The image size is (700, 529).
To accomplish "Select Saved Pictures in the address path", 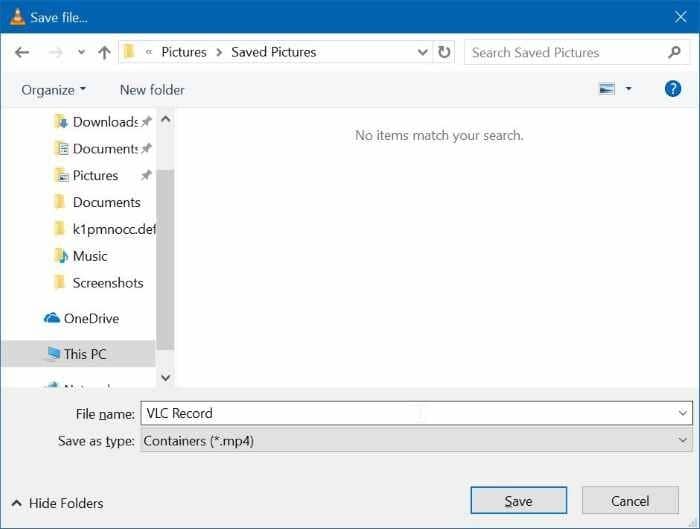I will tap(274, 52).
